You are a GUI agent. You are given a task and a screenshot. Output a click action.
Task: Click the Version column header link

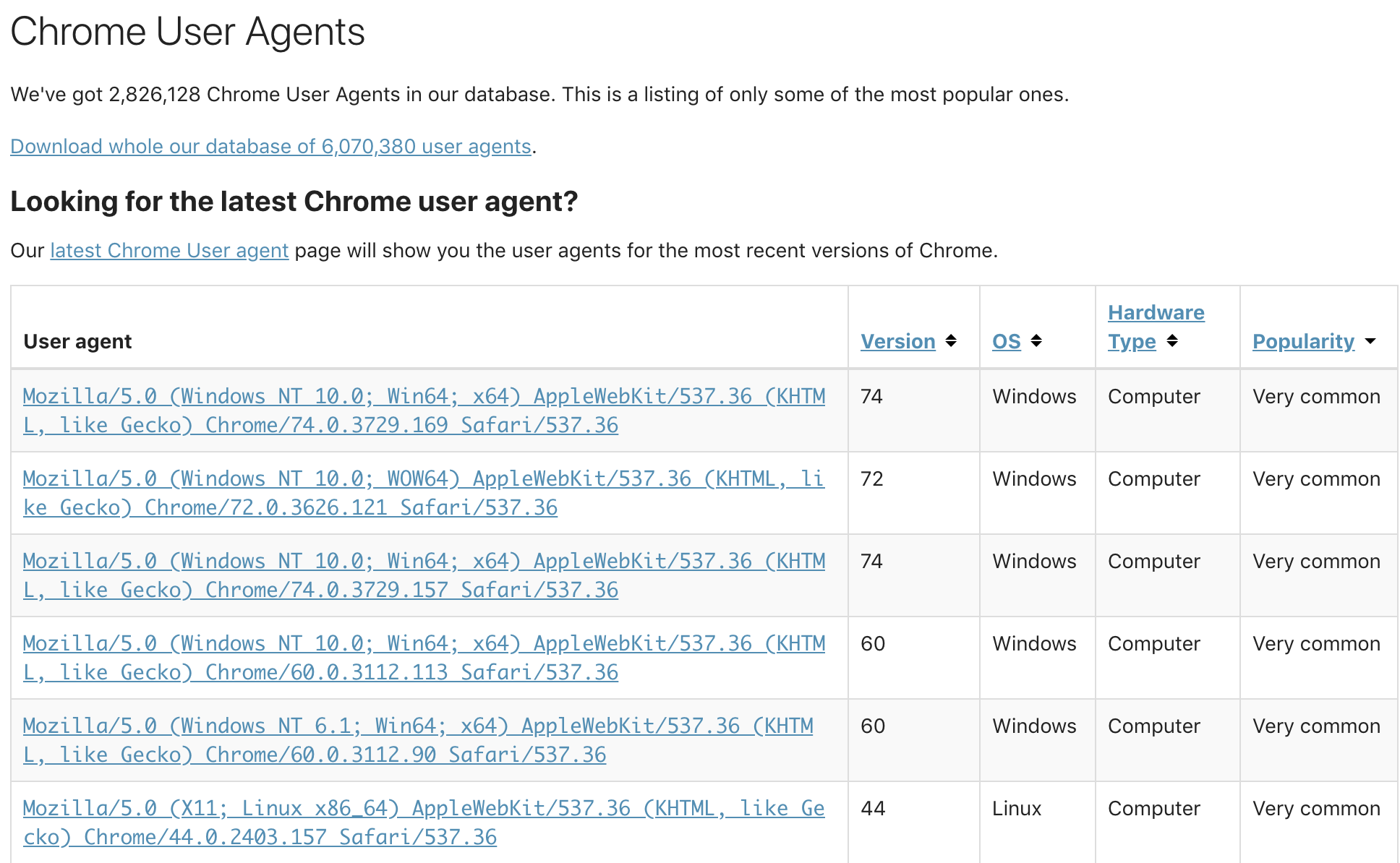point(898,341)
